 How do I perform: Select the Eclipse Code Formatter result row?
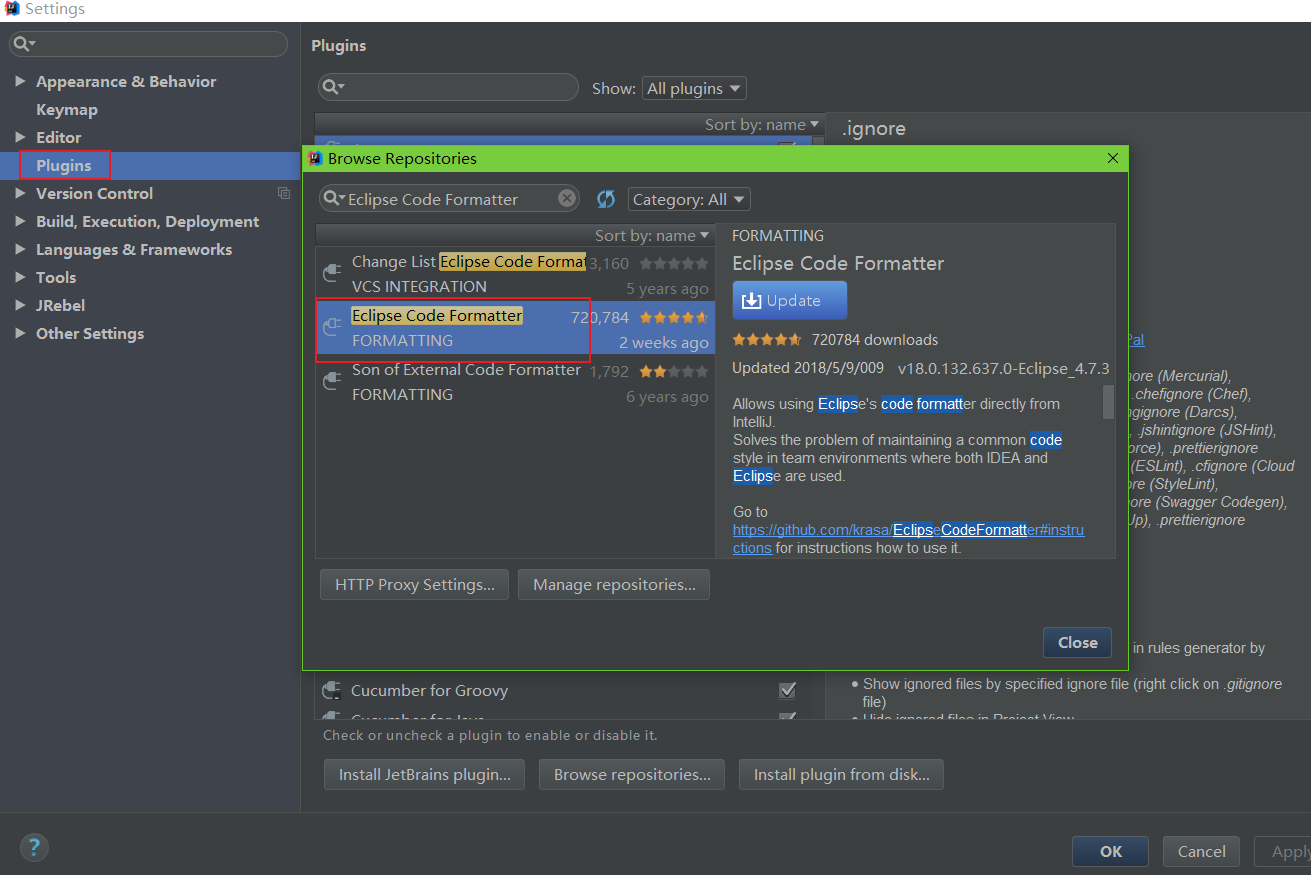pos(515,328)
